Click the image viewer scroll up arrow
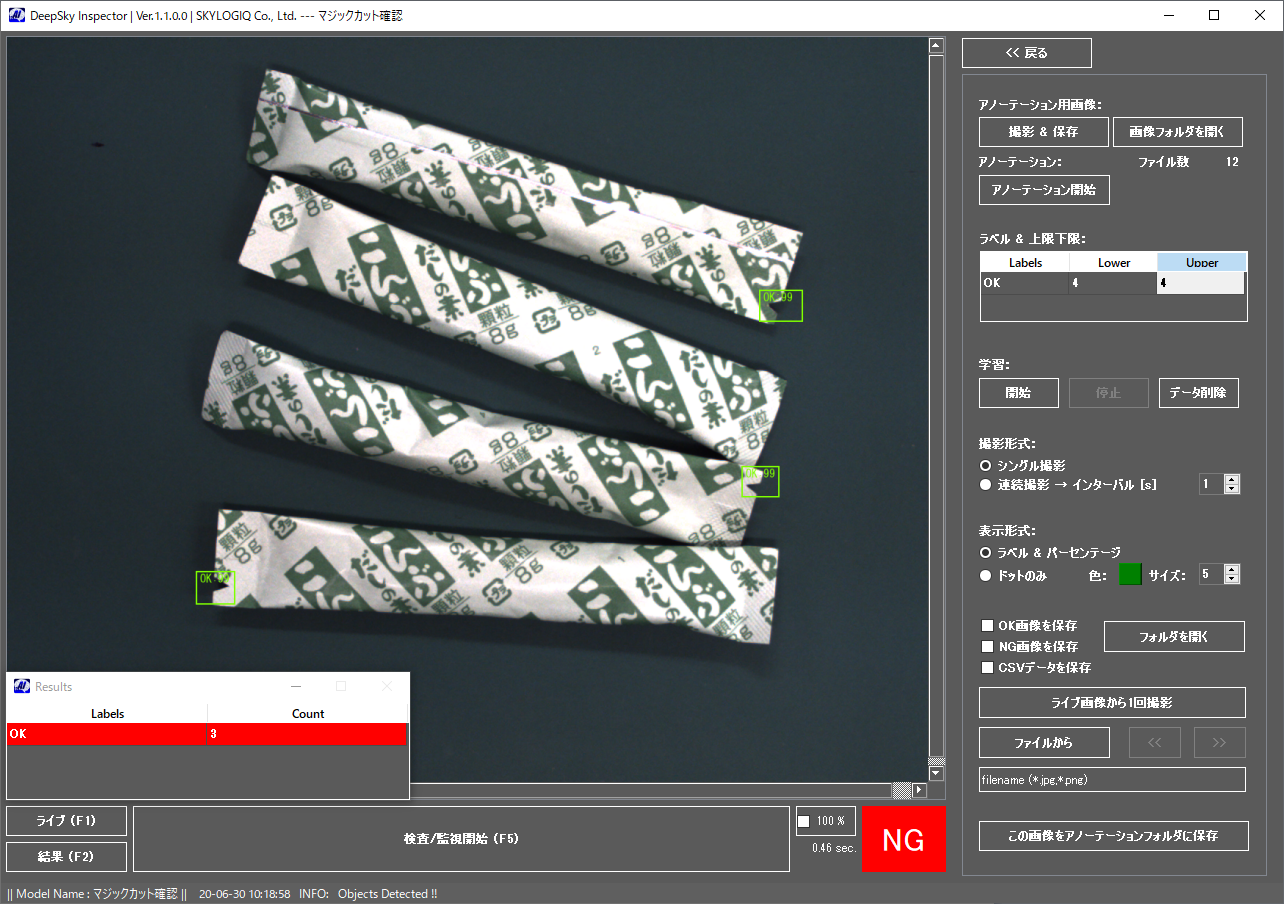Viewport: 1284px width, 904px height. (x=936, y=45)
